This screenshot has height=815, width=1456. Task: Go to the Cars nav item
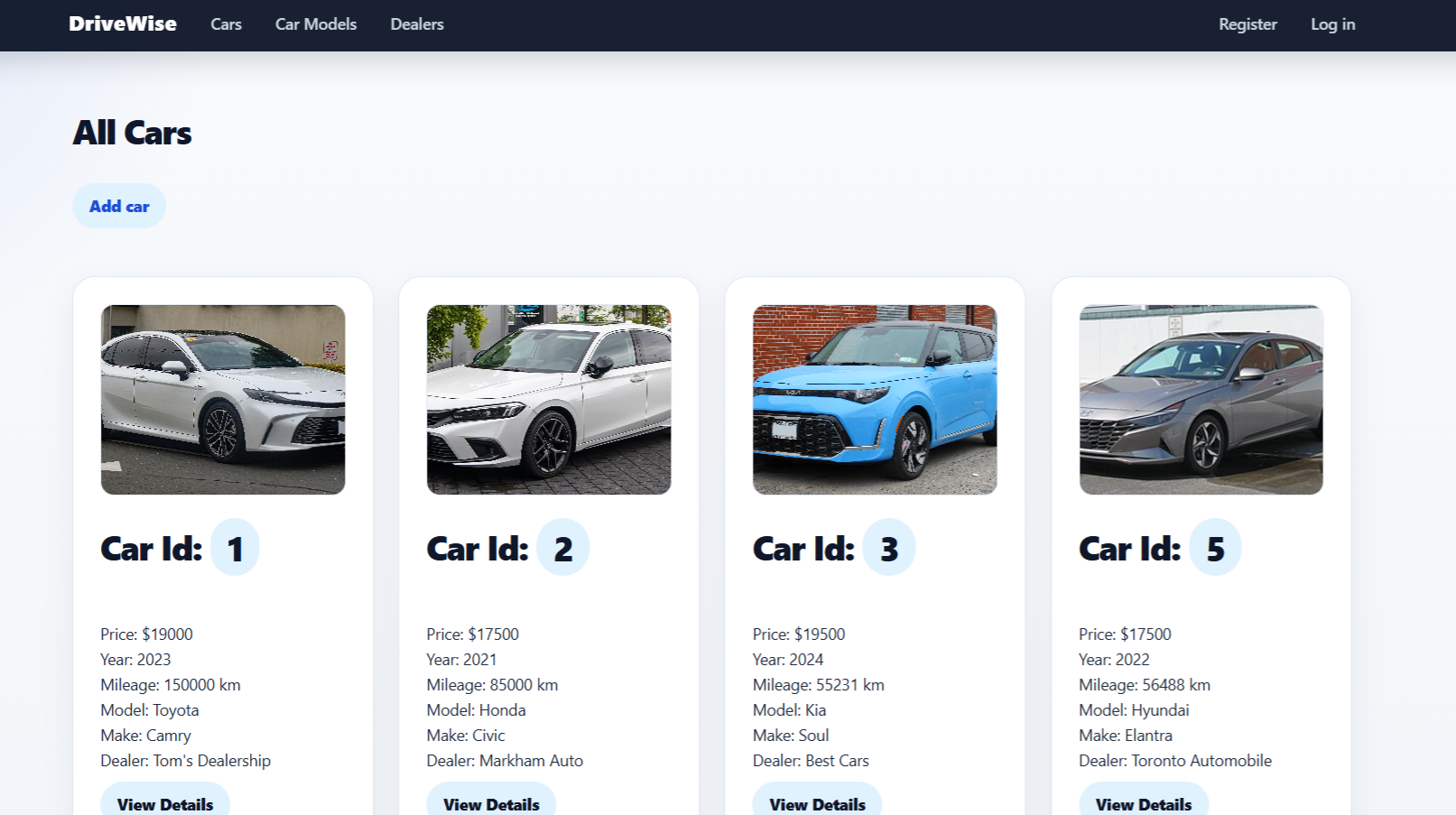(226, 24)
